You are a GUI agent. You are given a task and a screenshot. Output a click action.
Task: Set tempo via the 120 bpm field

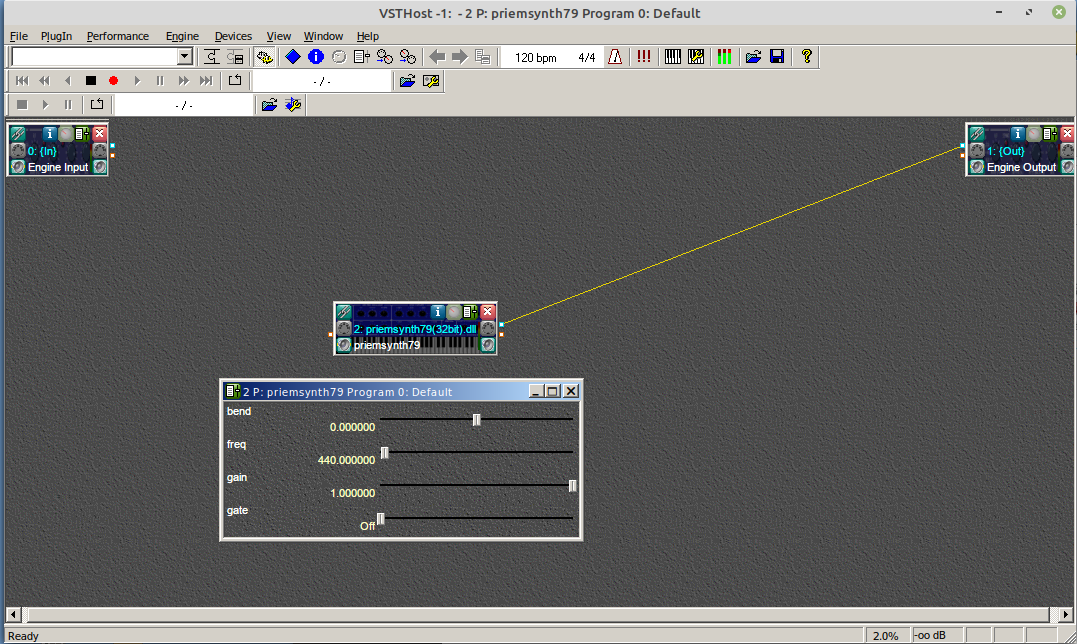(536, 58)
